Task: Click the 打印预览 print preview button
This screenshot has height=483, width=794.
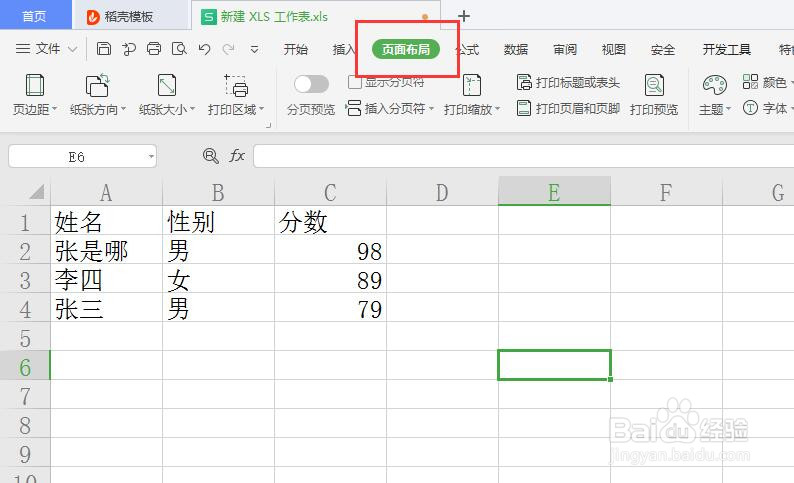Action: (654, 95)
